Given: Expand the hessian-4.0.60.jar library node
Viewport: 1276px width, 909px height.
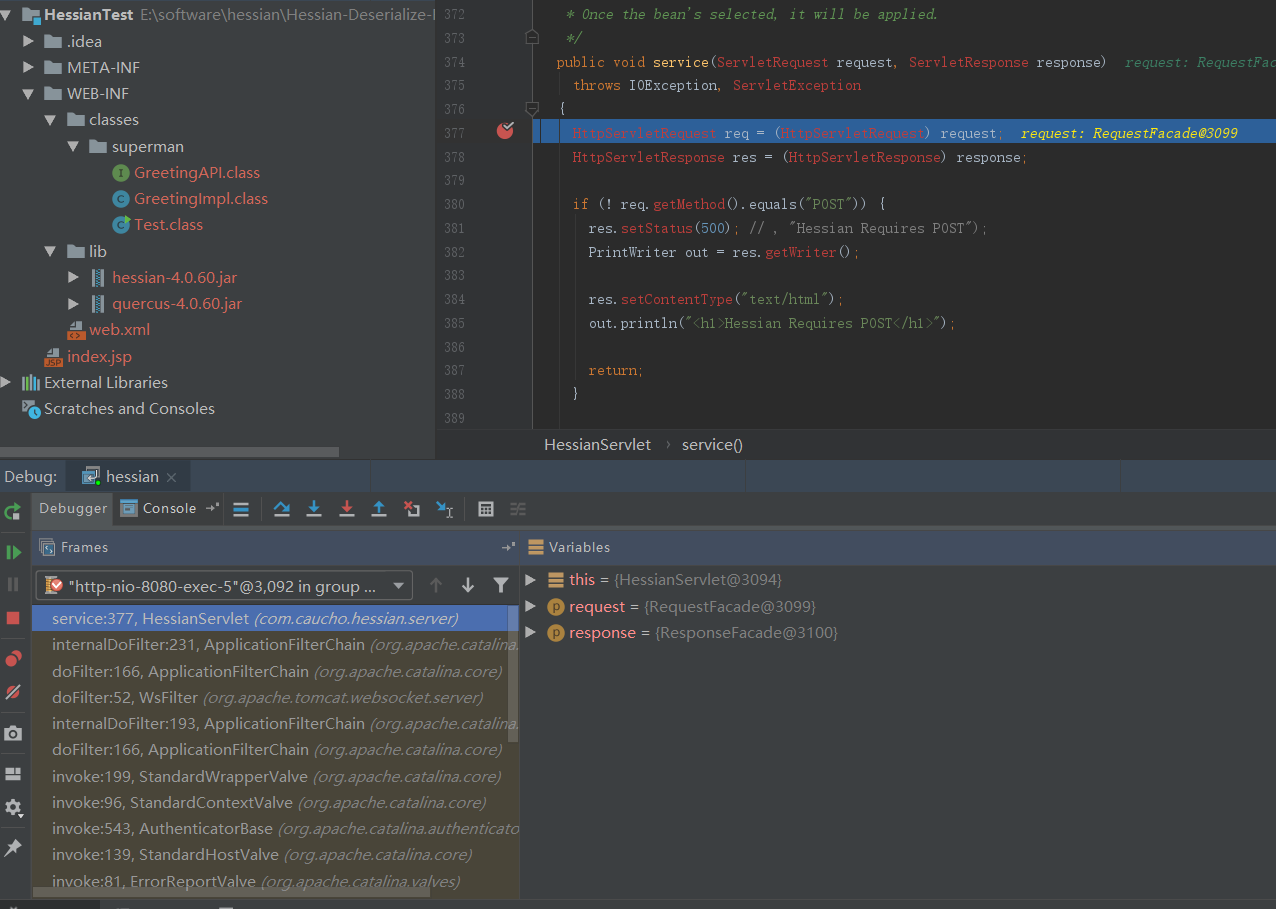Looking at the screenshot, I should (73, 277).
